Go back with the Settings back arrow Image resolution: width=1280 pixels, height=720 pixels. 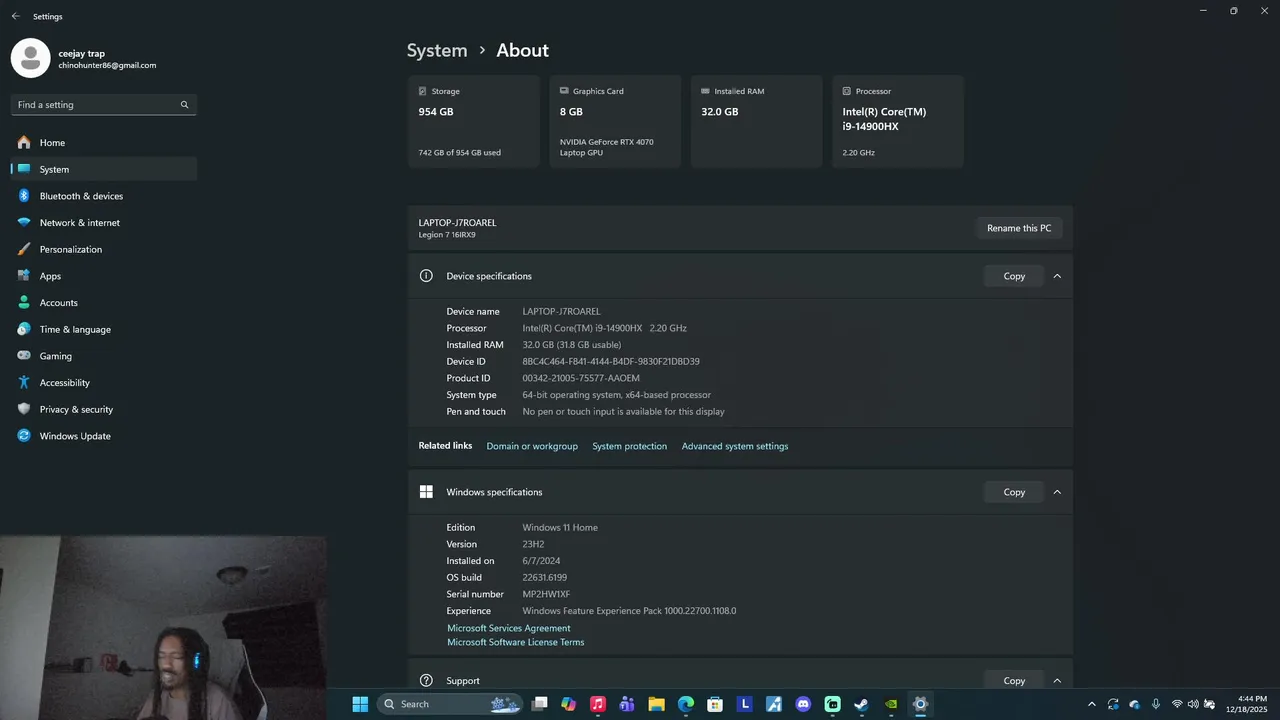tap(15, 16)
